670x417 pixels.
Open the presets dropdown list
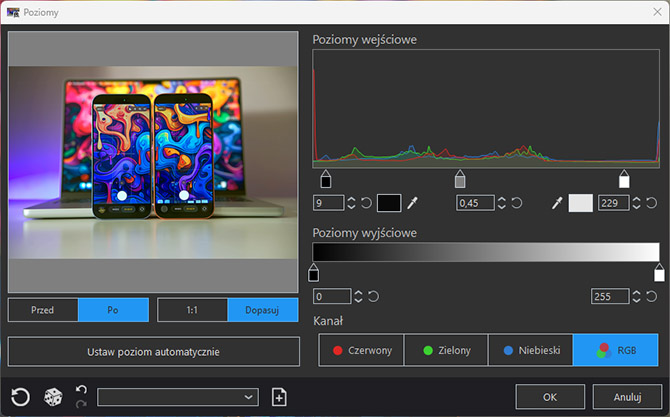[x=178, y=397]
